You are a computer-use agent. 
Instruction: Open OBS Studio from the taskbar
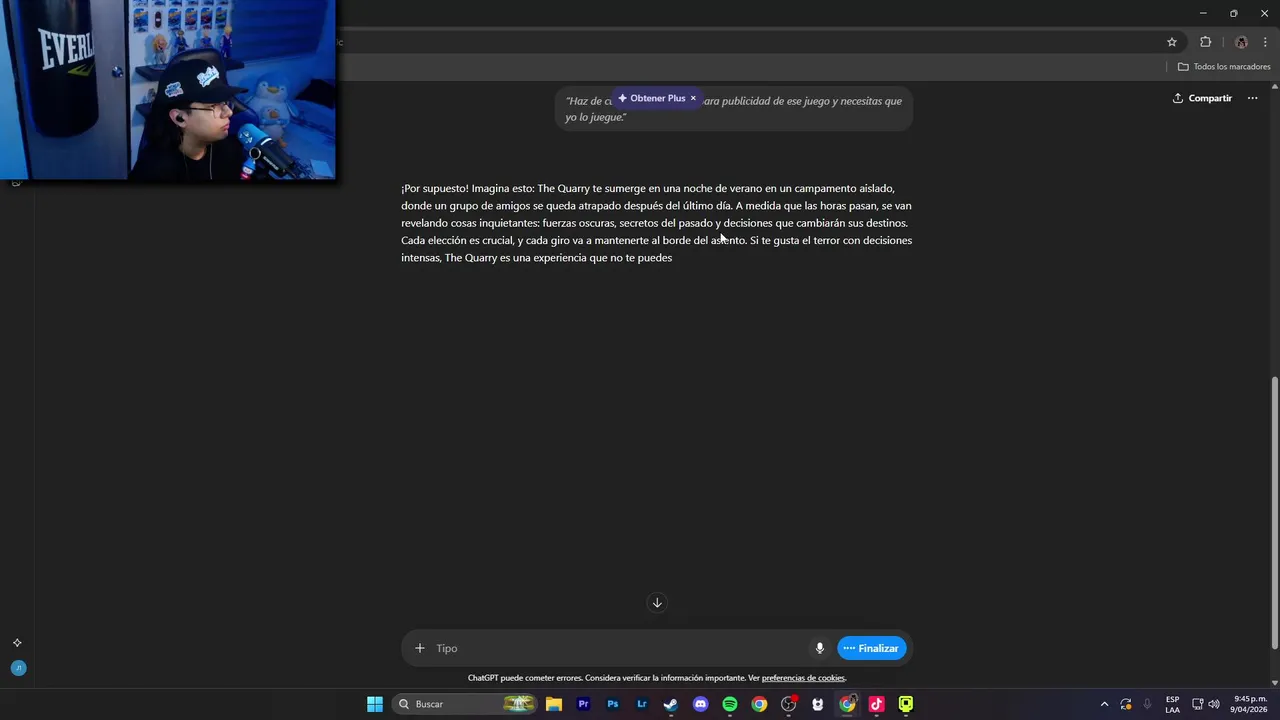tap(788, 704)
